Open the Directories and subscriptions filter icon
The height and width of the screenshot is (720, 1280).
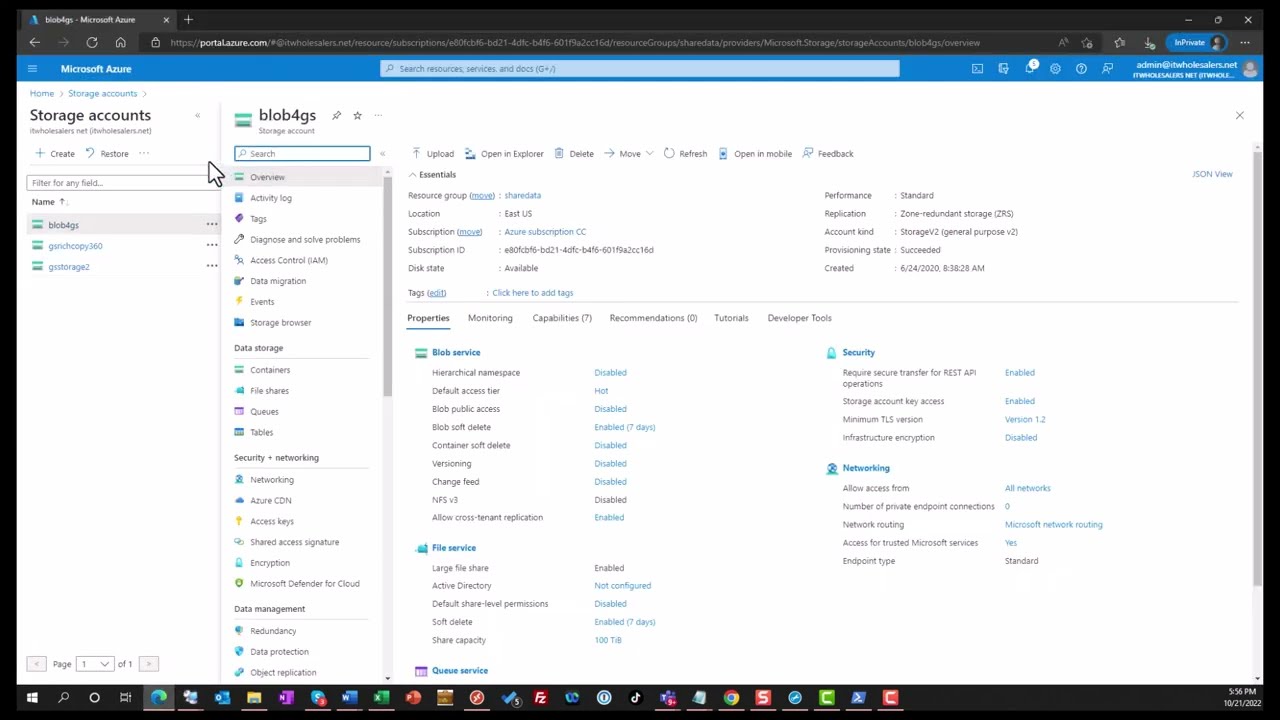(1003, 69)
